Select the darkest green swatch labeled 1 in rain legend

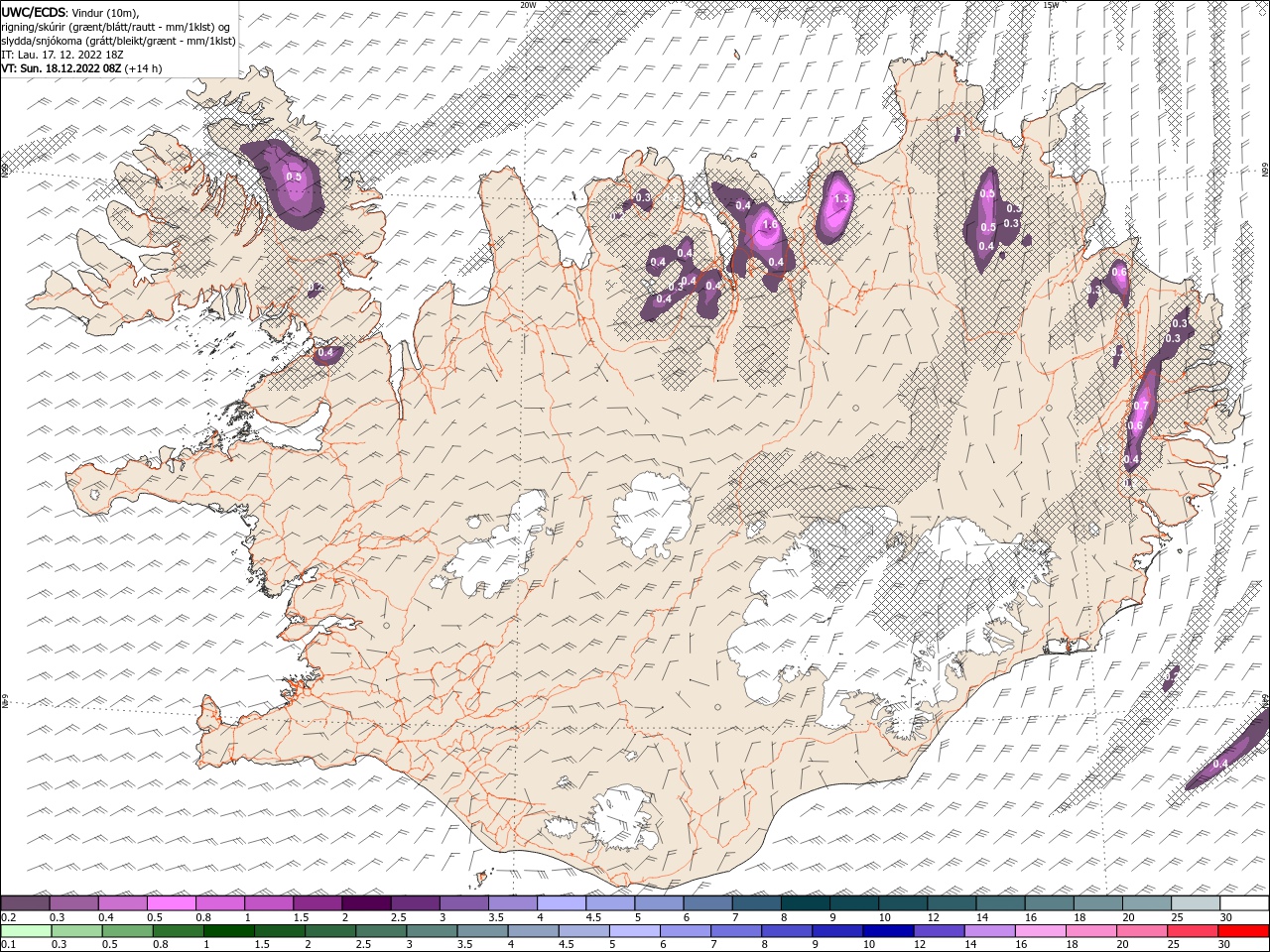[228, 931]
